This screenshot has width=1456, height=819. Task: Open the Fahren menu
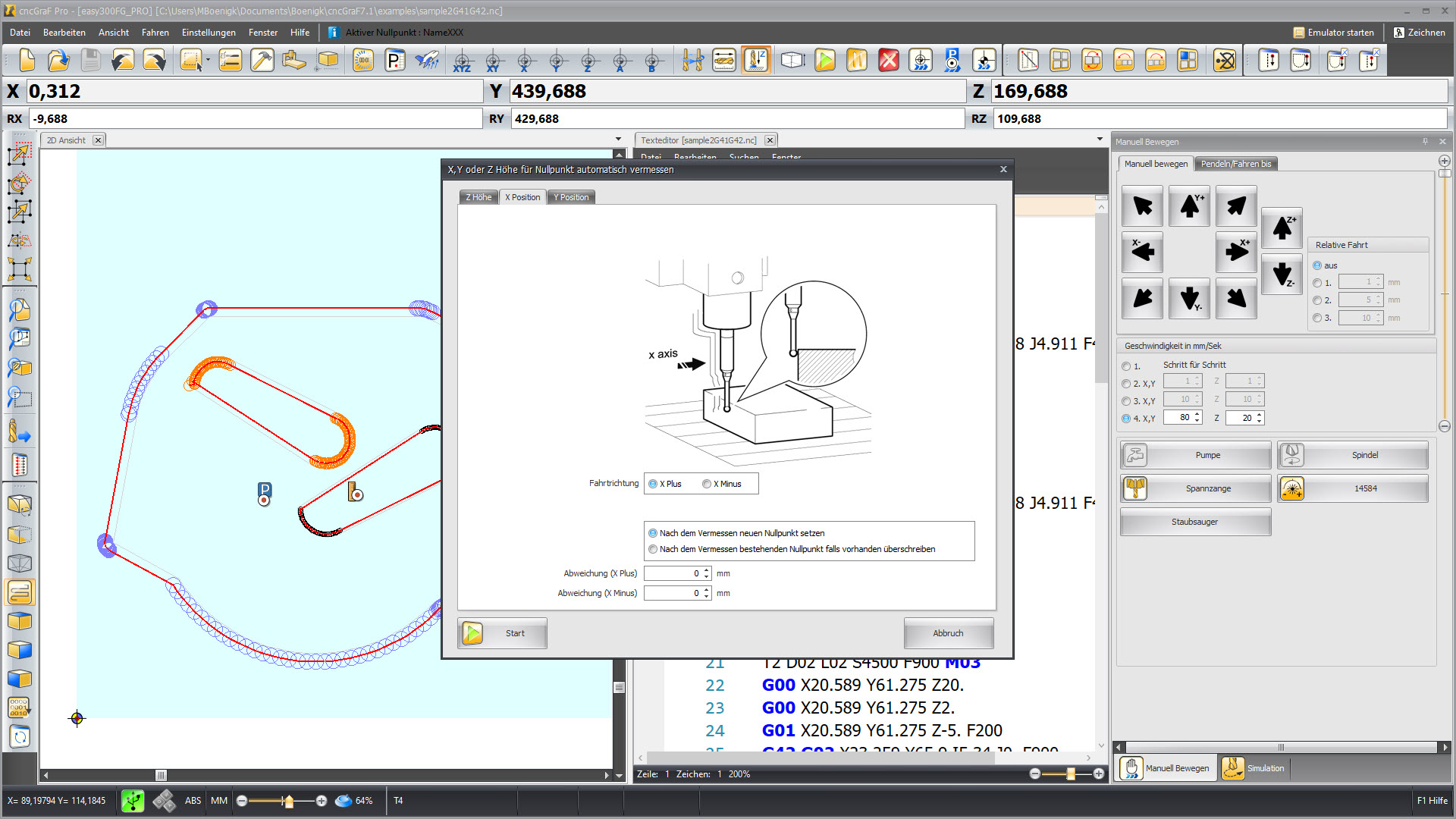(155, 33)
